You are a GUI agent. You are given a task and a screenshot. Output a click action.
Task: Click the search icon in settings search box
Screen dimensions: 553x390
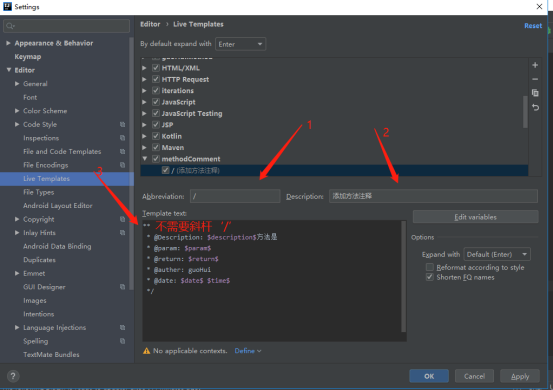10,26
